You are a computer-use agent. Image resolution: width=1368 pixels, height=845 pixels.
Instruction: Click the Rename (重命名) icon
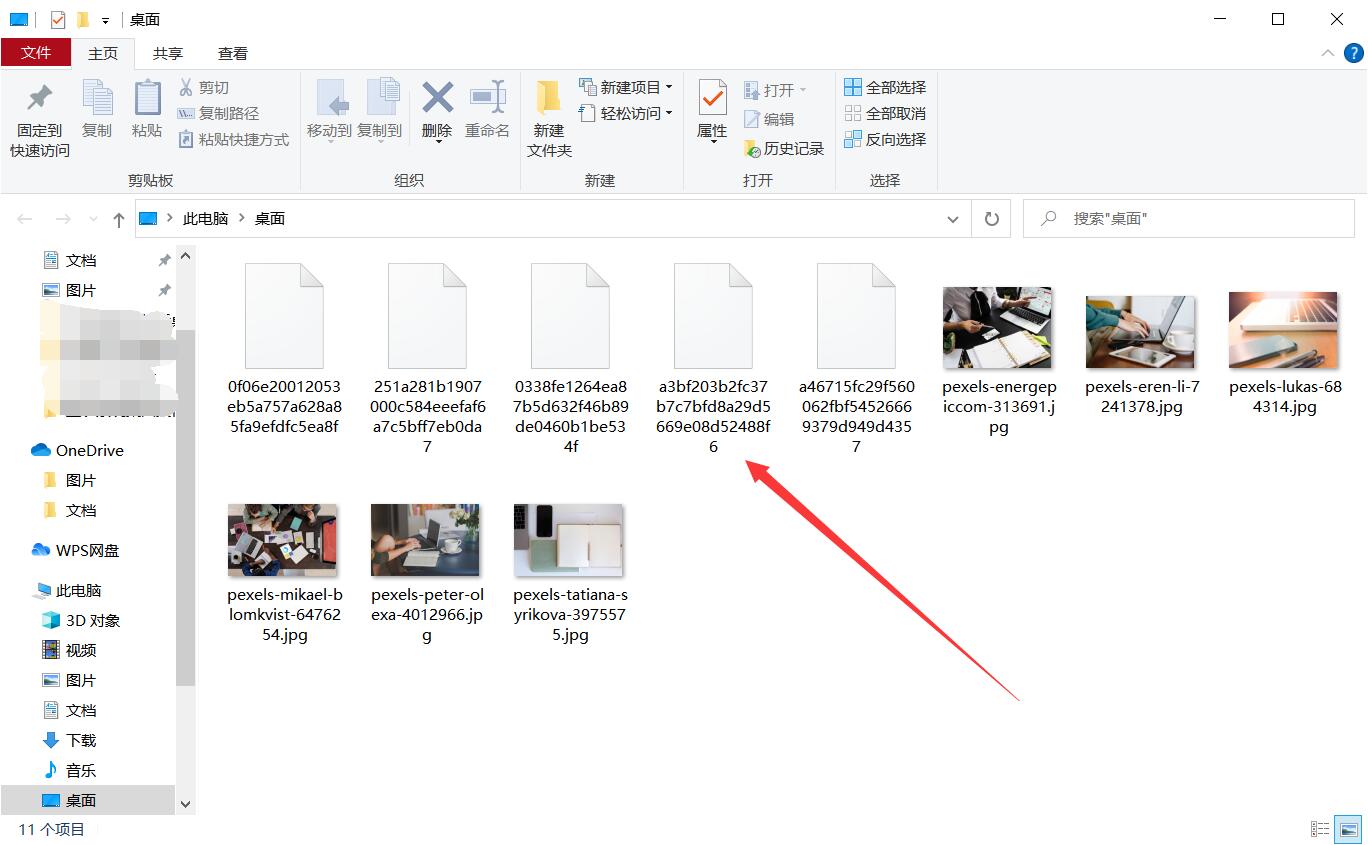(487, 110)
